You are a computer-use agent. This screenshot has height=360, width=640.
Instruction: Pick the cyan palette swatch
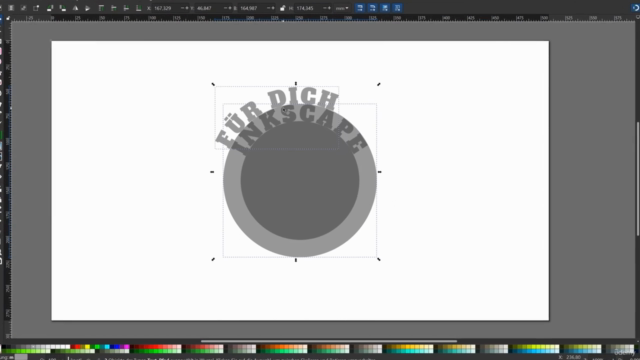[107, 347]
